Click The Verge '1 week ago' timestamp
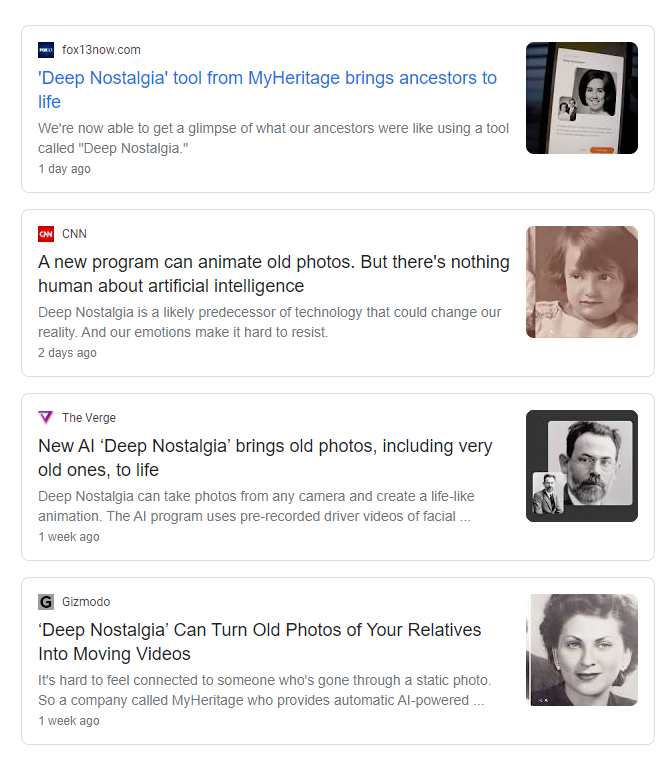The image size is (670, 760). [x=69, y=537]
